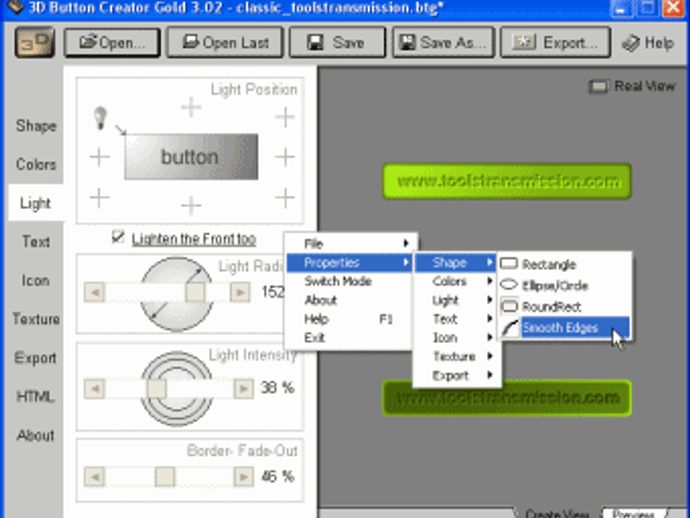Select the Light sidebar tab
Image resolution: width=690 pixels, height=518 pixels.
pyautogui.click(x=36, y=203)
